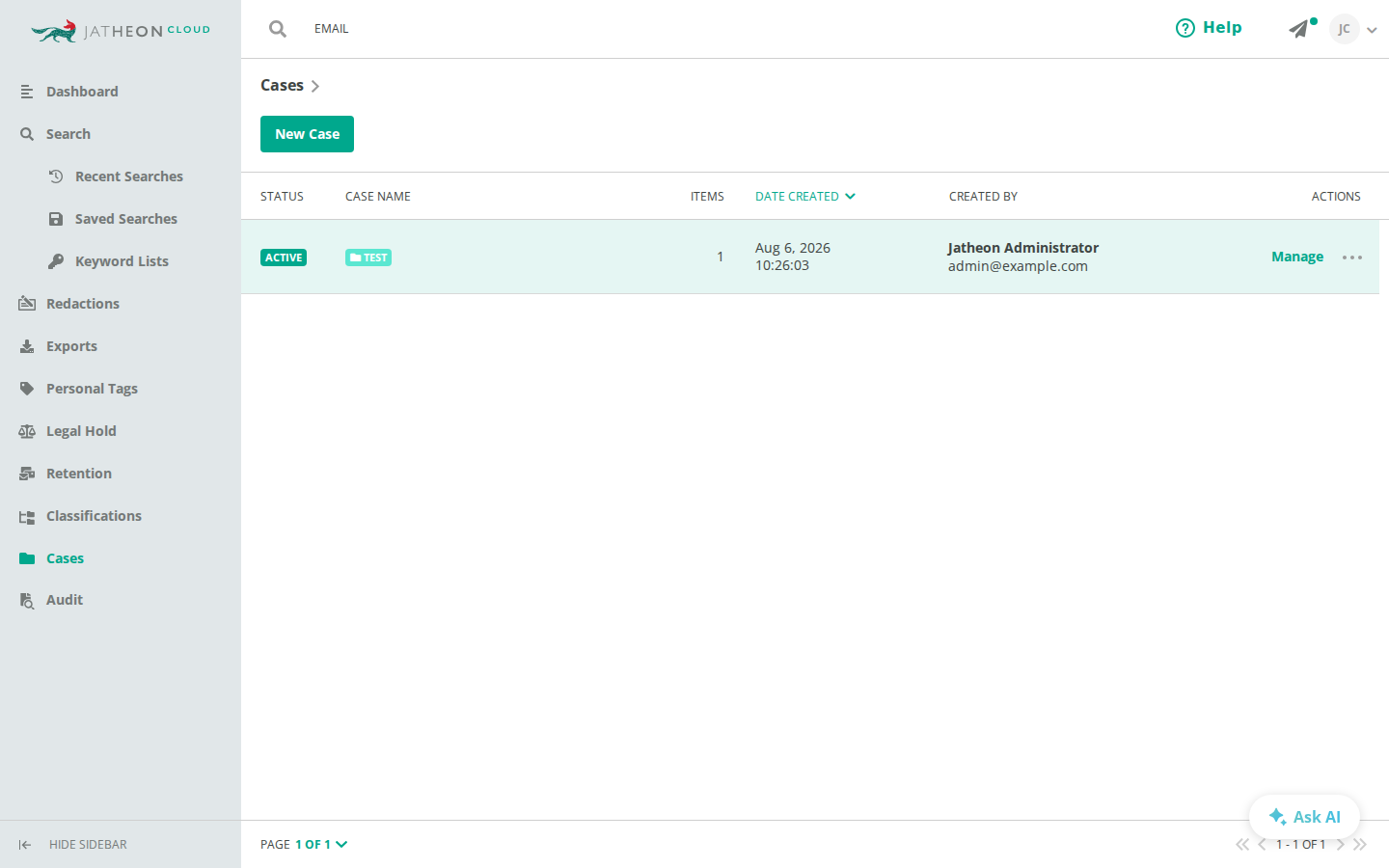This screenshot has width=1389, height=868.
Task: Open the Search menu item
Action: pos(68,134)
